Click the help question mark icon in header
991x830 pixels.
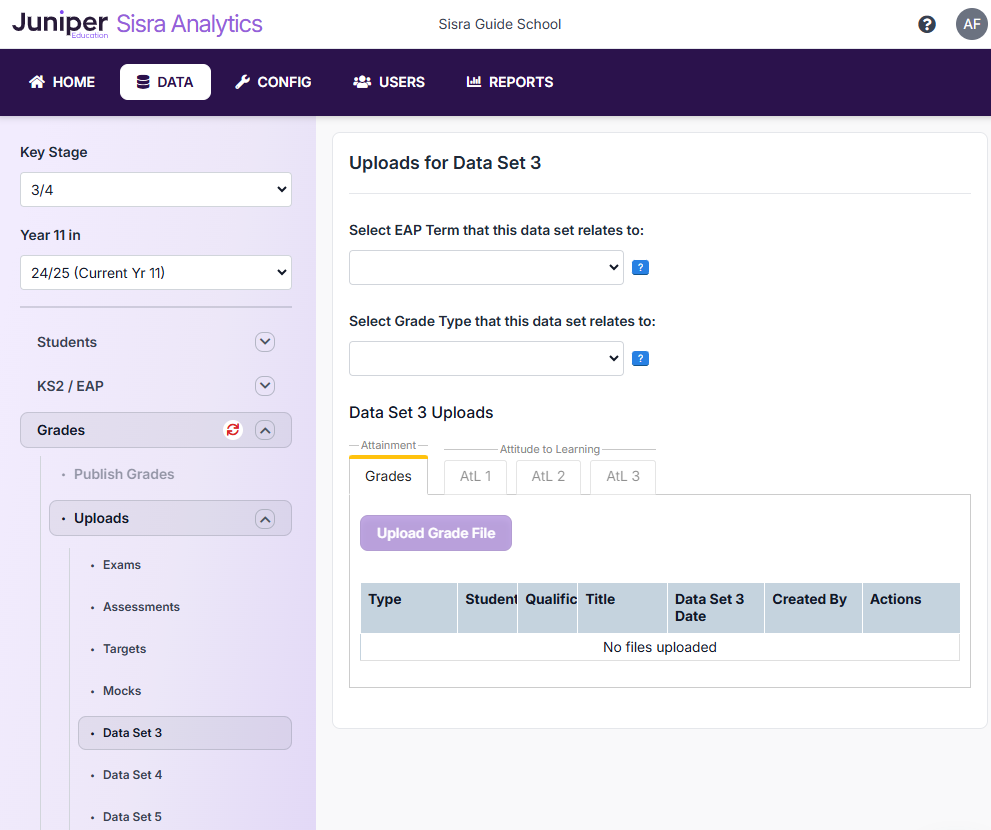[927, 24]
